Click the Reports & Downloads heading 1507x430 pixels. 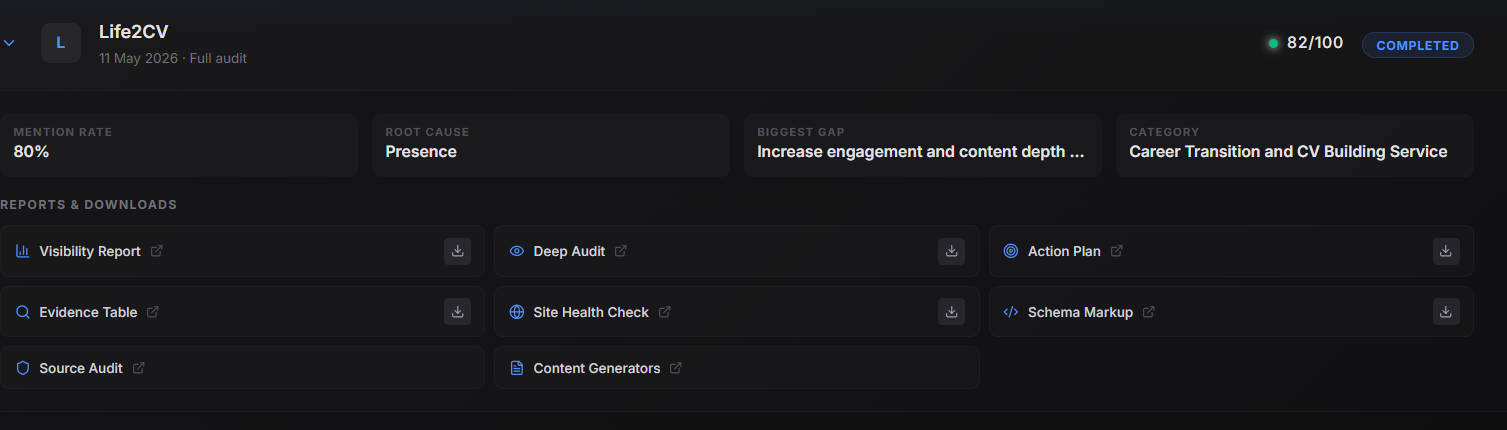point(89,205)
